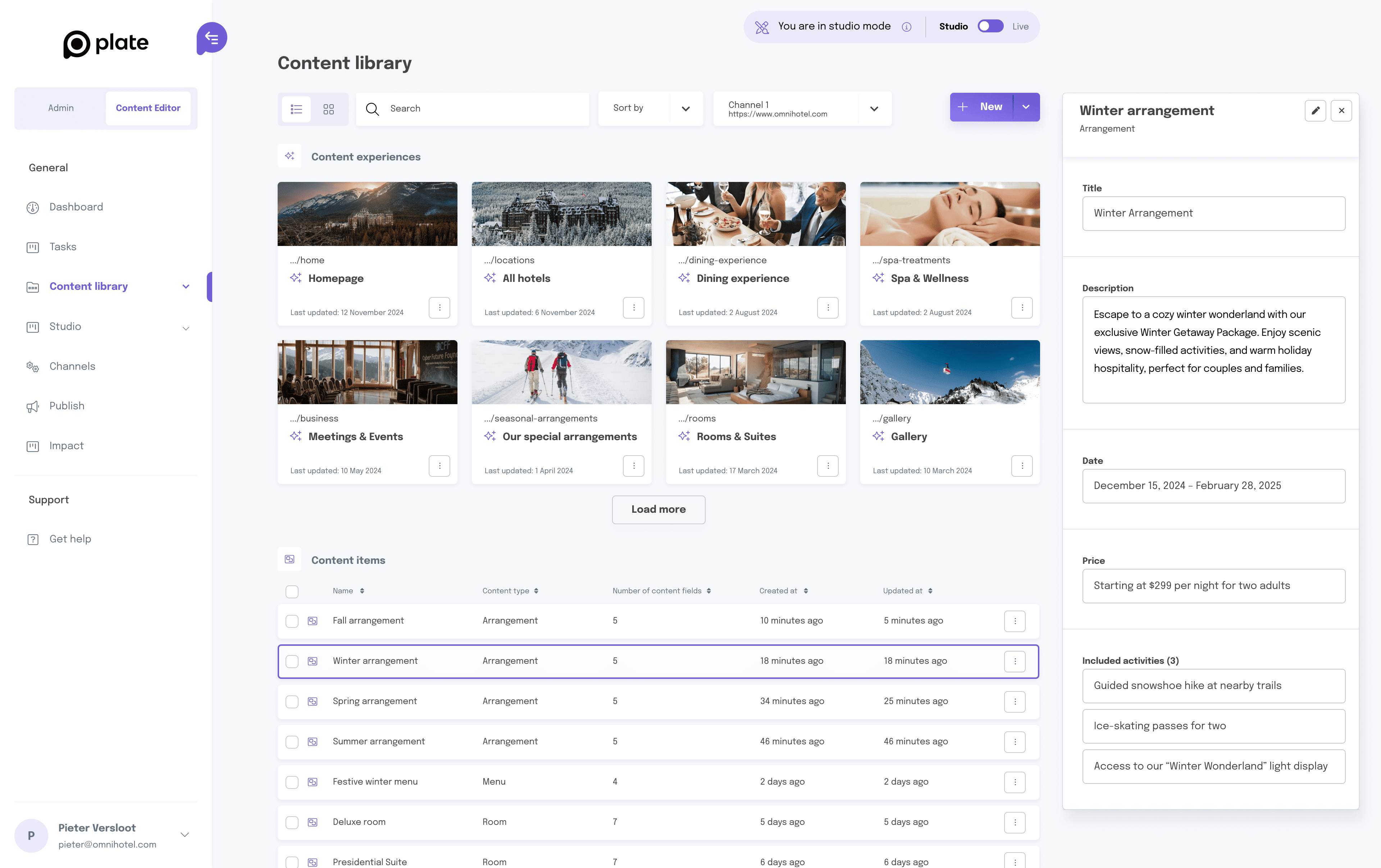Open the Sort by dropdown
The width and height of the screenshot is (1381, 868).
(x=650, y=108)
